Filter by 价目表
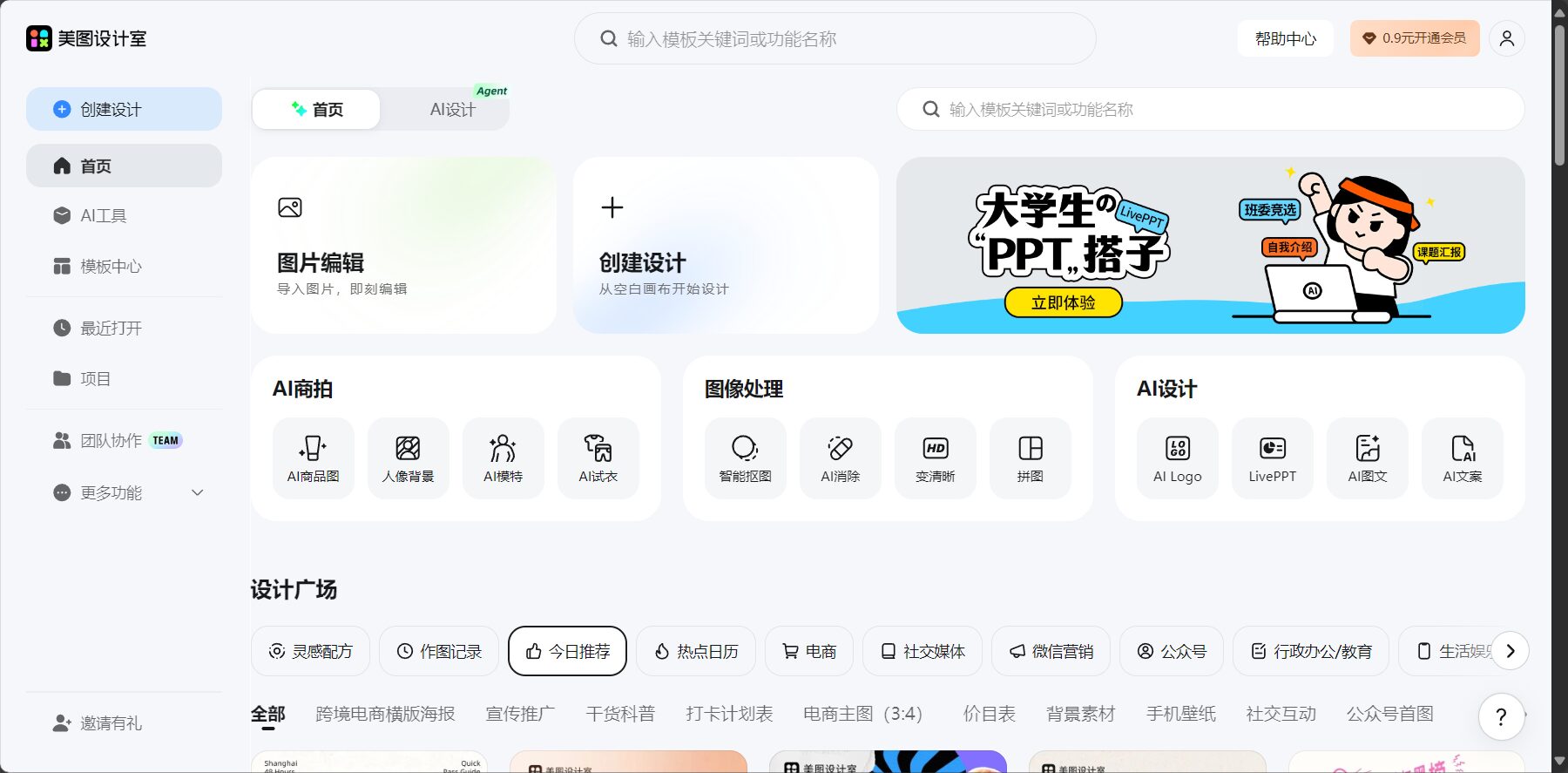The width and height of the screenshot is (1568, 773). point(989,714)
